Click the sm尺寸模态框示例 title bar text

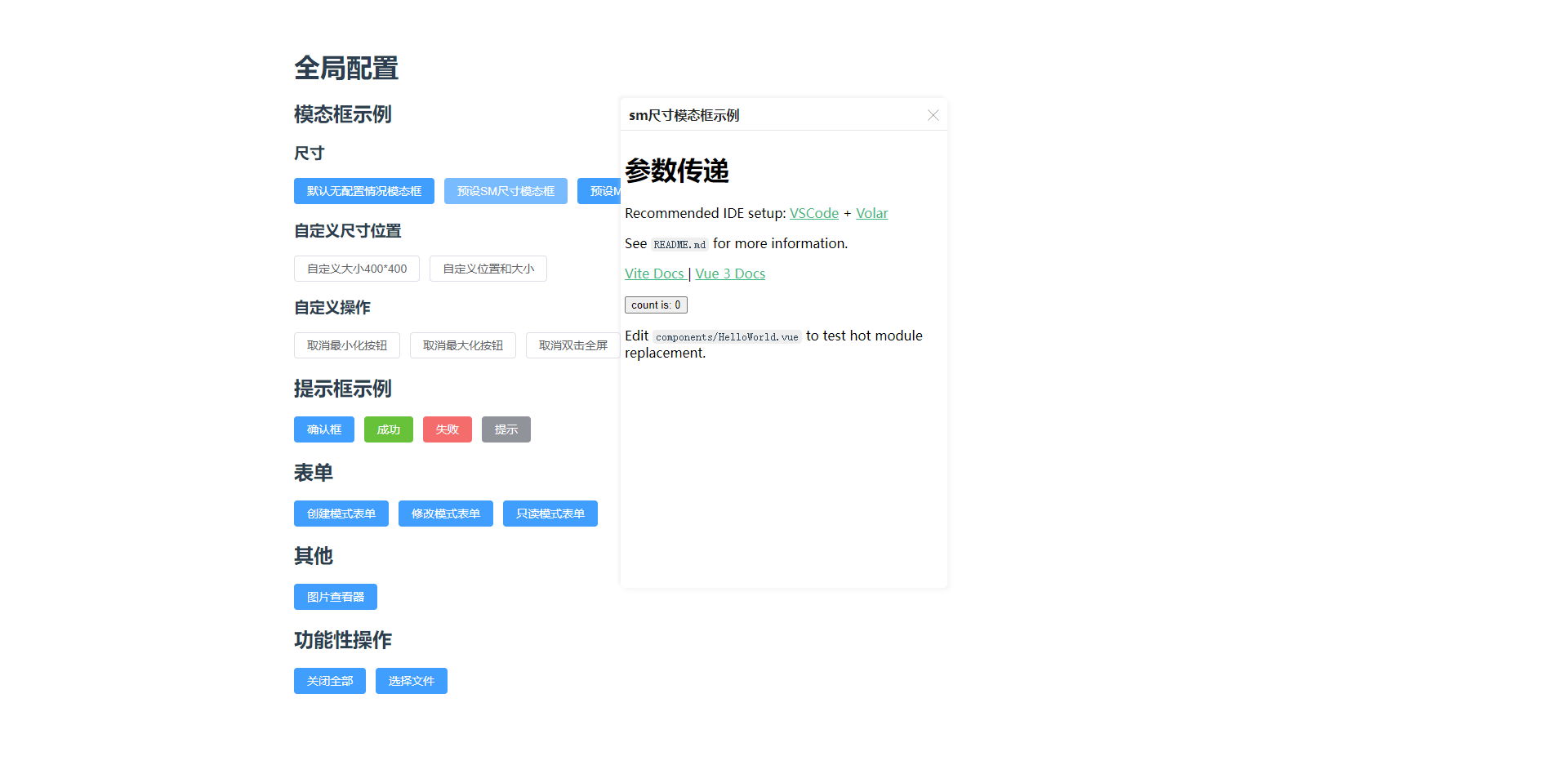(x=684, y=115)
